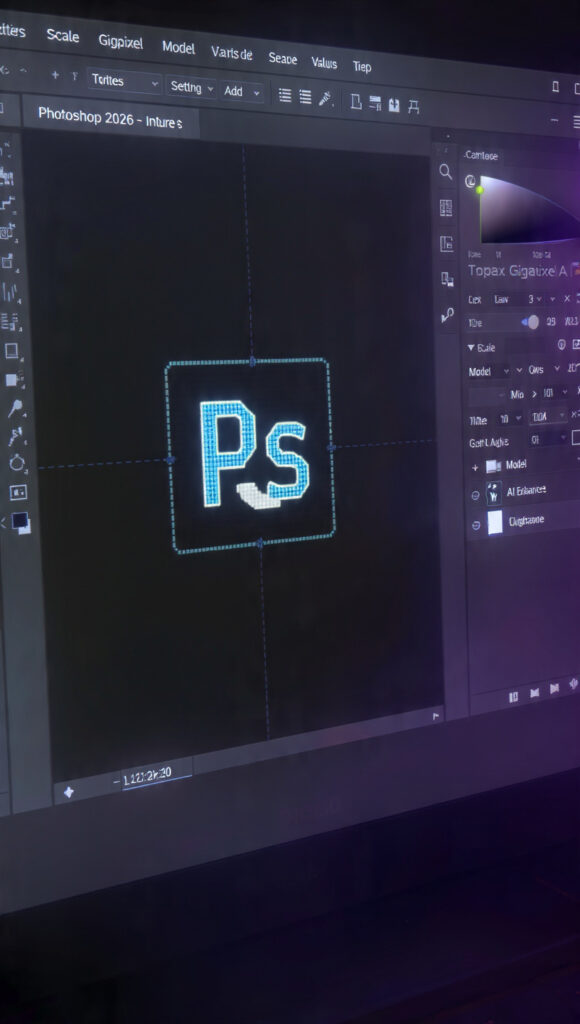Viewport: 580px width, 1024px height.
Task: Open the Tcrites dropdown in options bar
Action: [124, 82]
